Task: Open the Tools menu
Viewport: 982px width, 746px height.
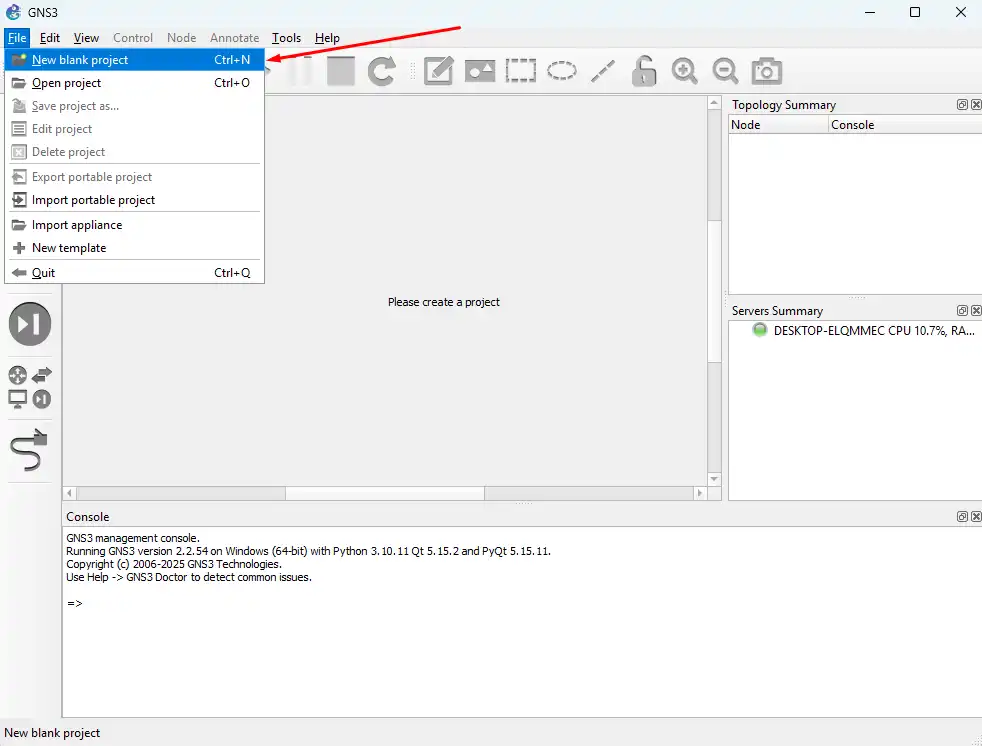Action: tap(286, 38)
